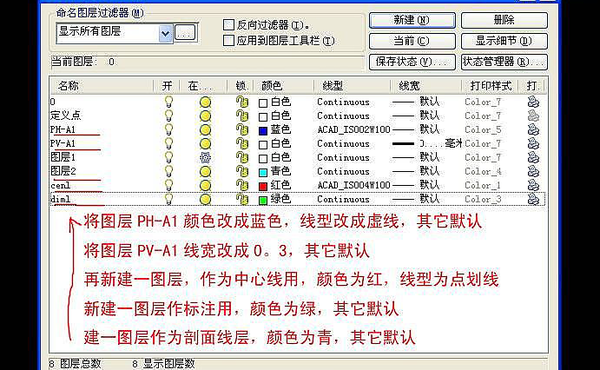Select the layer name 定义点
600x370 pixels.
(65, 116)
